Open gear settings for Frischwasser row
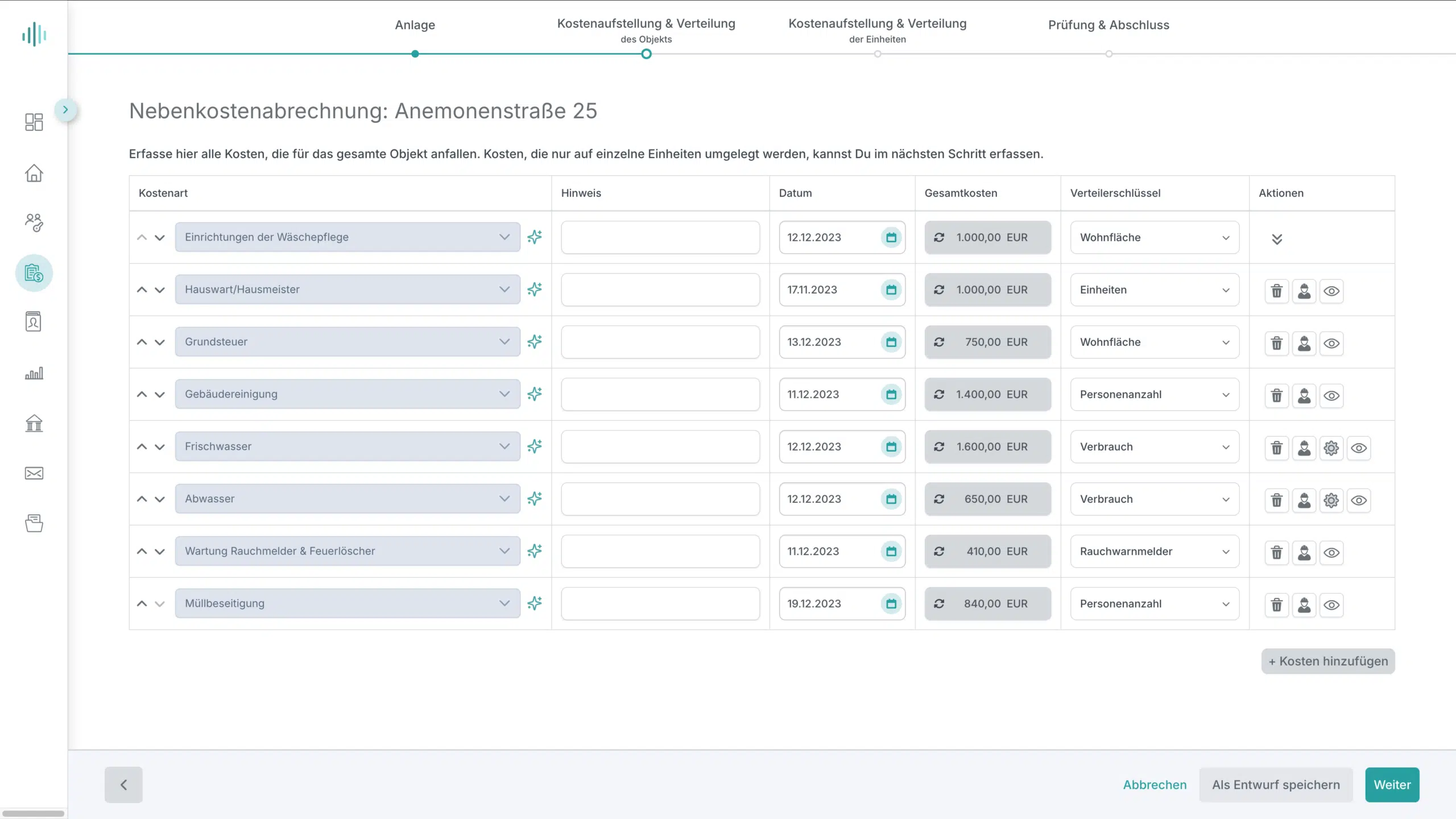The width and height of the screenshot is (1456, 819). point(1331,448)
